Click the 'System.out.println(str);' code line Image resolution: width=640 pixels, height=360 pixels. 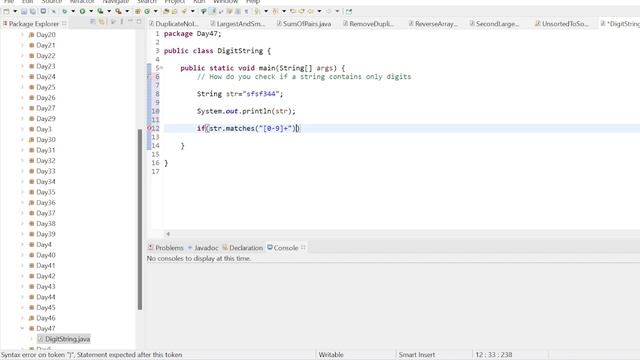point(246,111)
